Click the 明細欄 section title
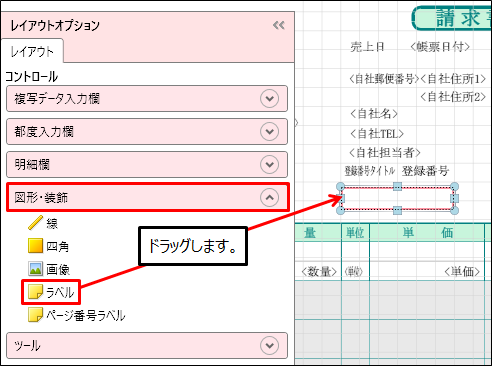 point(32,165)
